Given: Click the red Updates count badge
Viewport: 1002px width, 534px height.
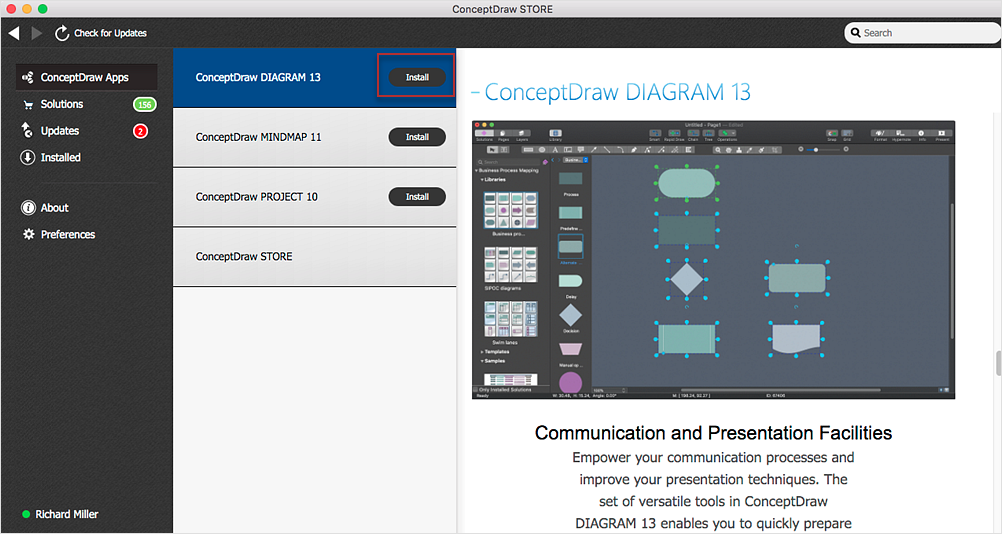Looking at the screenshot, I should tap(140, 131).
